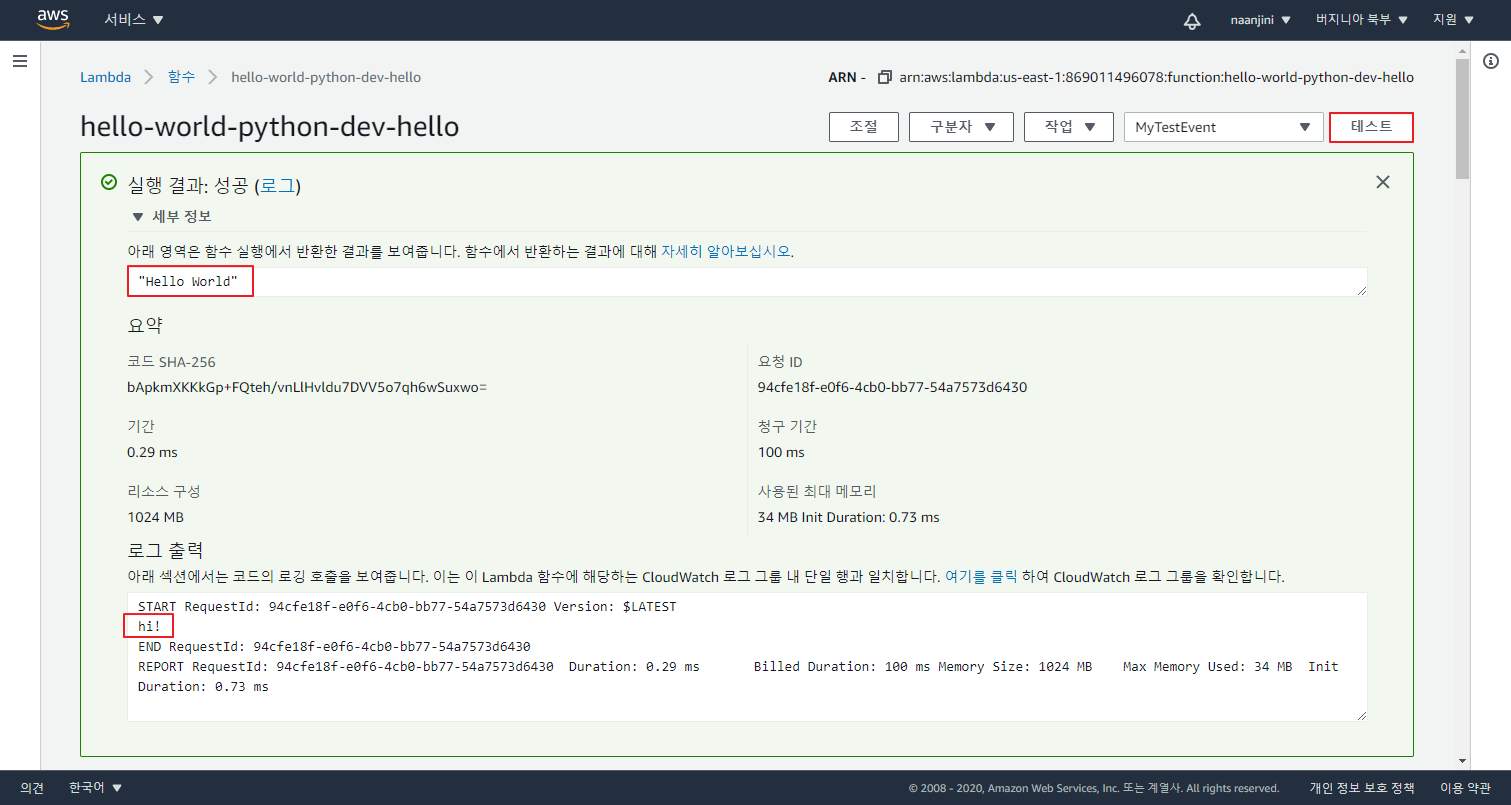This screenshot has width=1511, height=805.
Task: Open the 한국어 language selector
Action: click(x=96, y=788)
